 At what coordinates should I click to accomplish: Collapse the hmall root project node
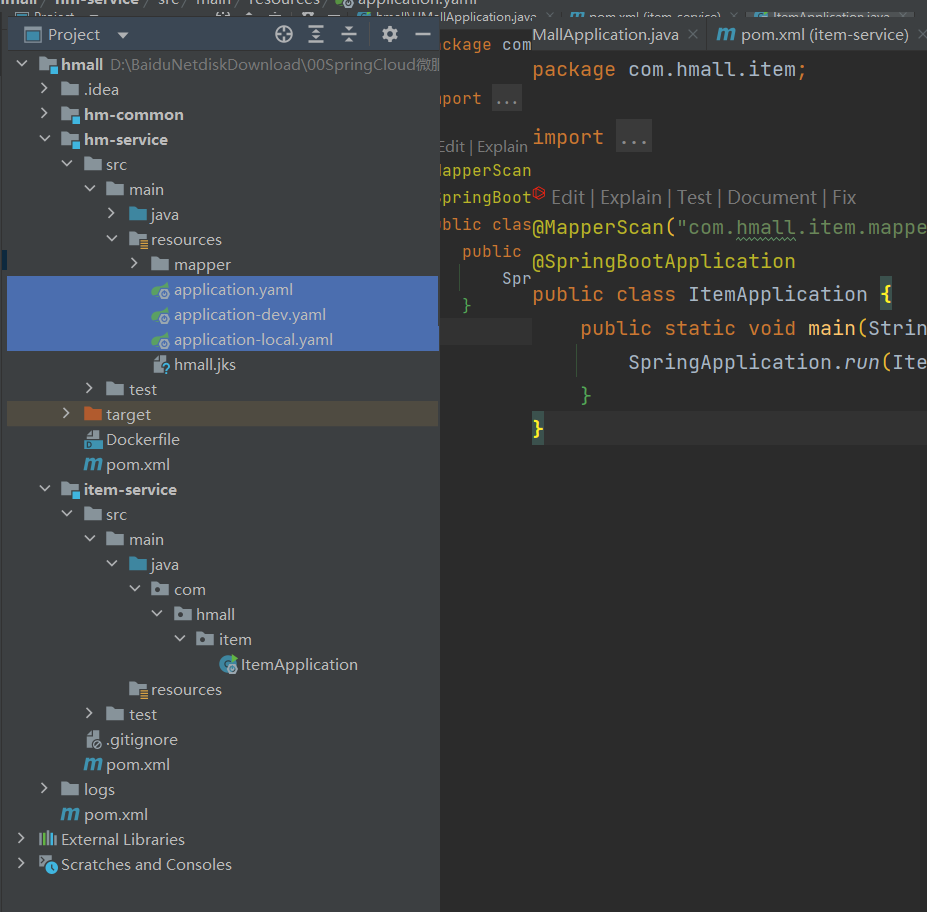click(22, 63)
